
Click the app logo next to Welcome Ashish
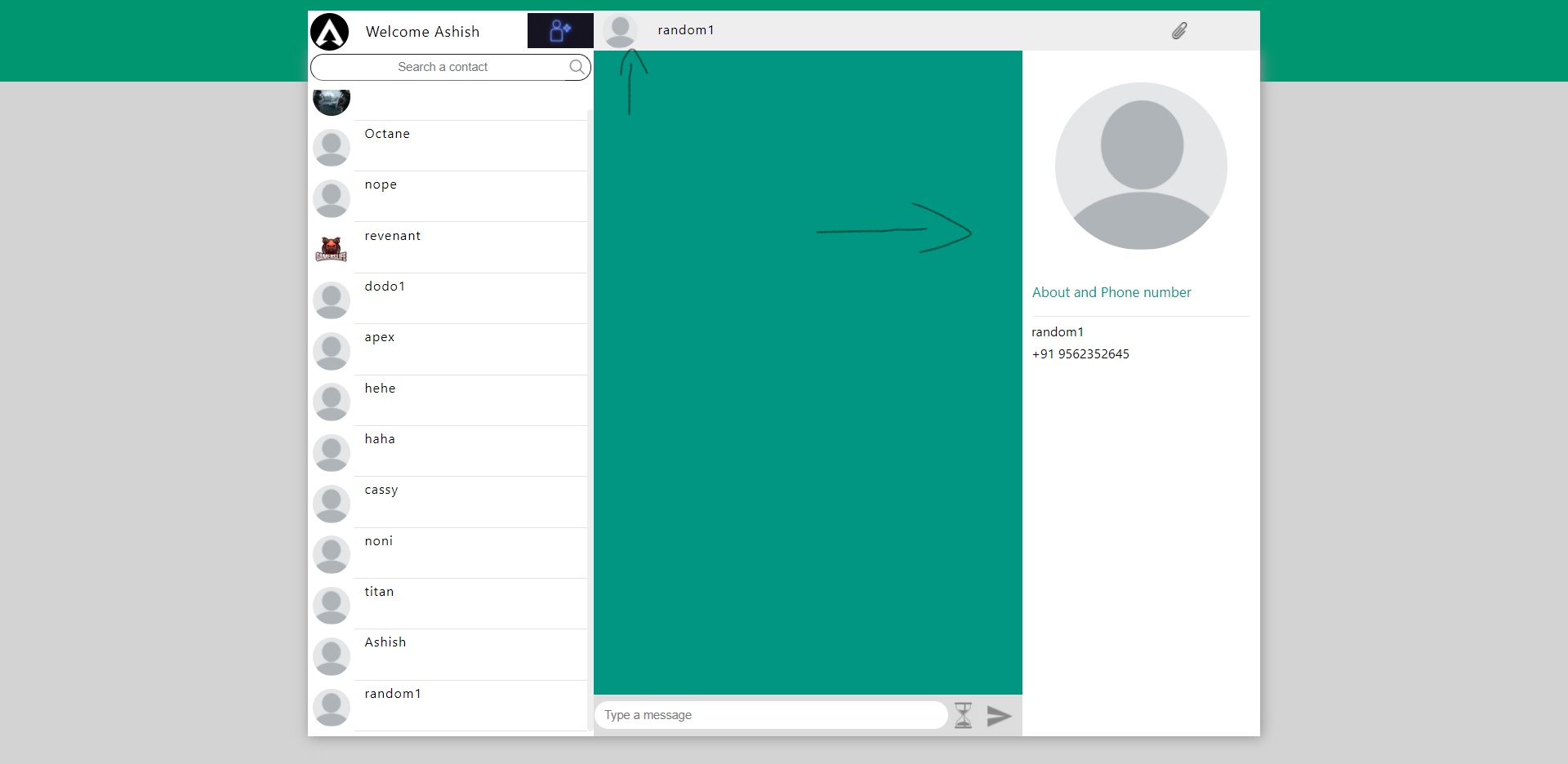pos(329,31)
